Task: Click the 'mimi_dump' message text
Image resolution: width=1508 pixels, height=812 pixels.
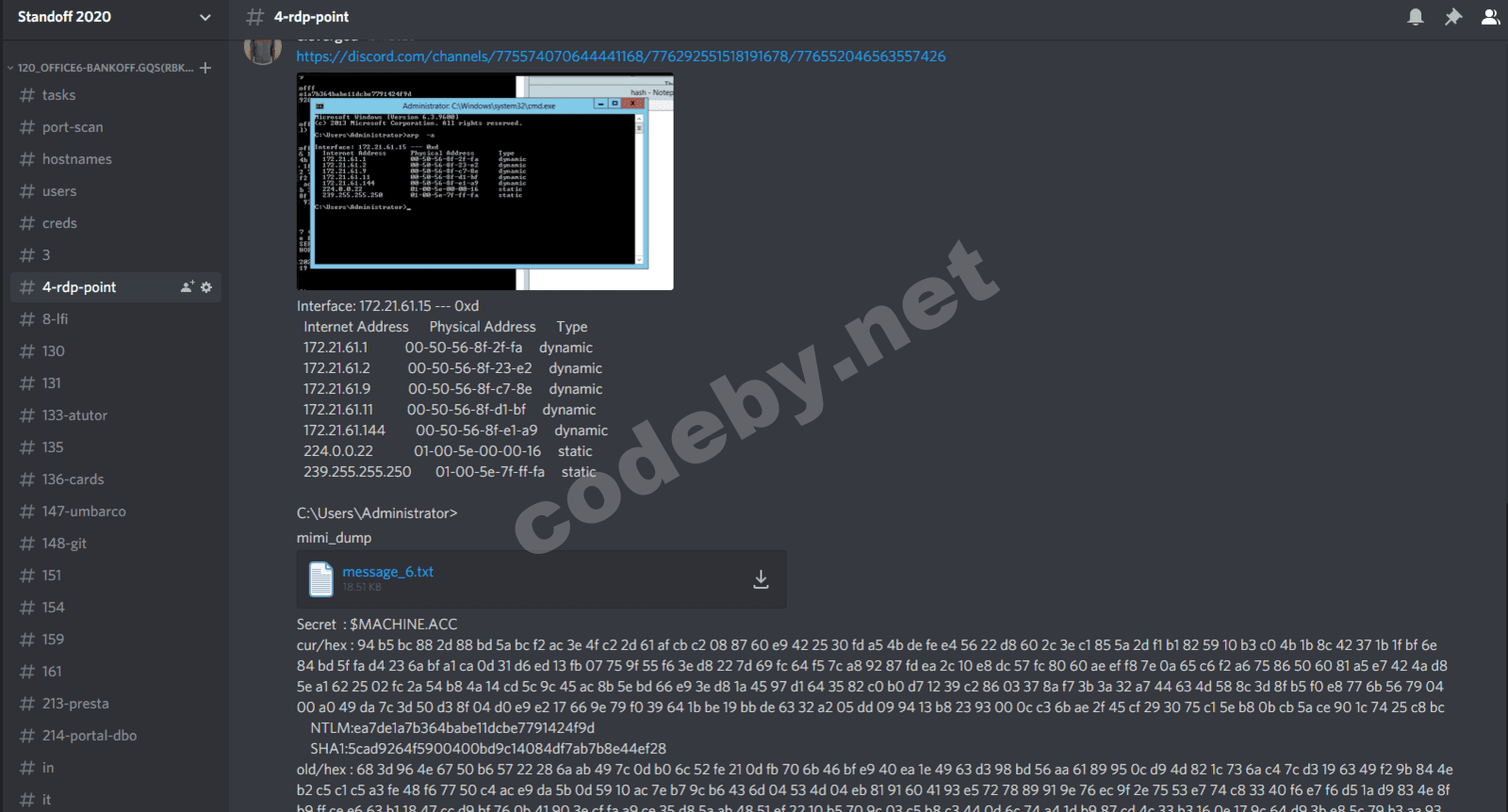Action: tap(334, 538)
